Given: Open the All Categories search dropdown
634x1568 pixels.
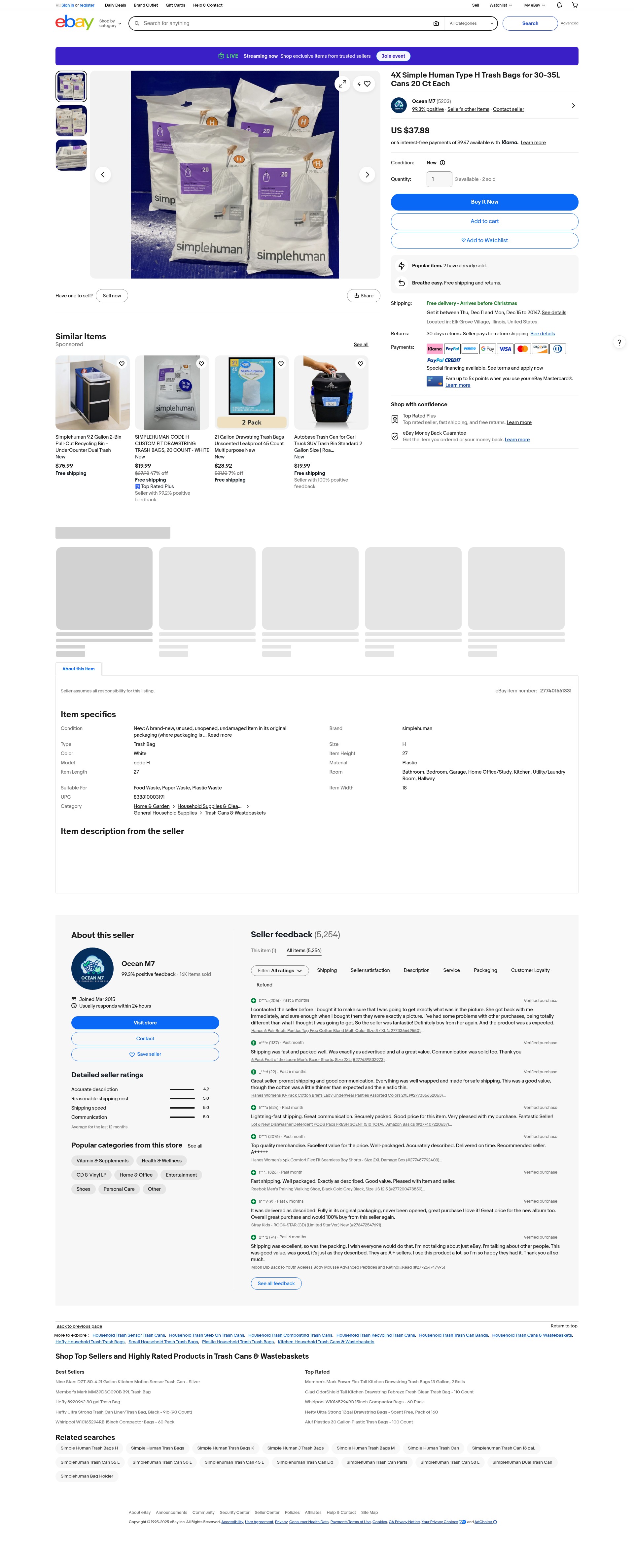Looking at the screenshot, I should pos(472,24).
